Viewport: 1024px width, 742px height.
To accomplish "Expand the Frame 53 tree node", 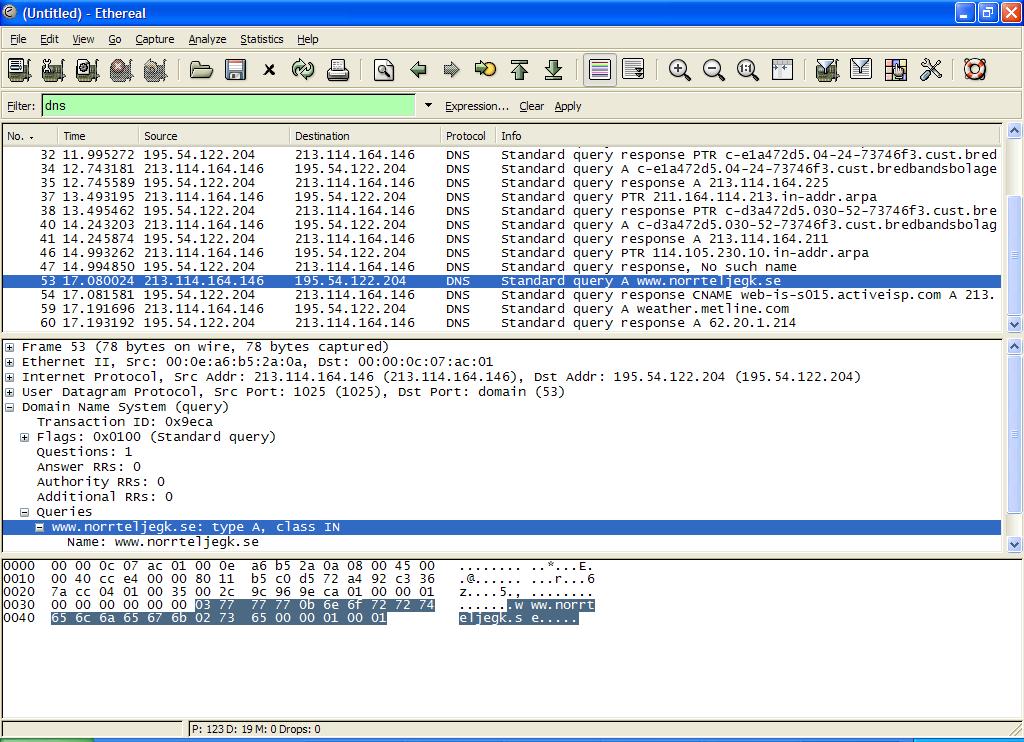I will pos(9,347).
